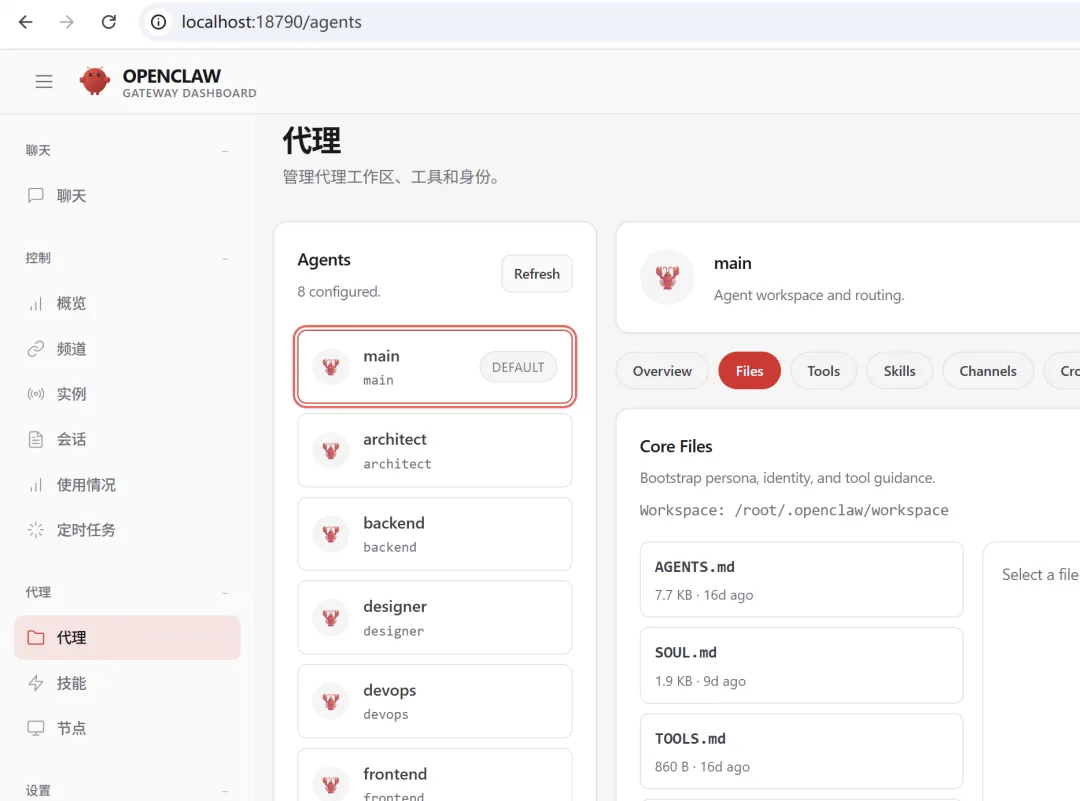Open 实例 instances in sidebar
This screenshot has width=1080, height=801.
point(127,394)
